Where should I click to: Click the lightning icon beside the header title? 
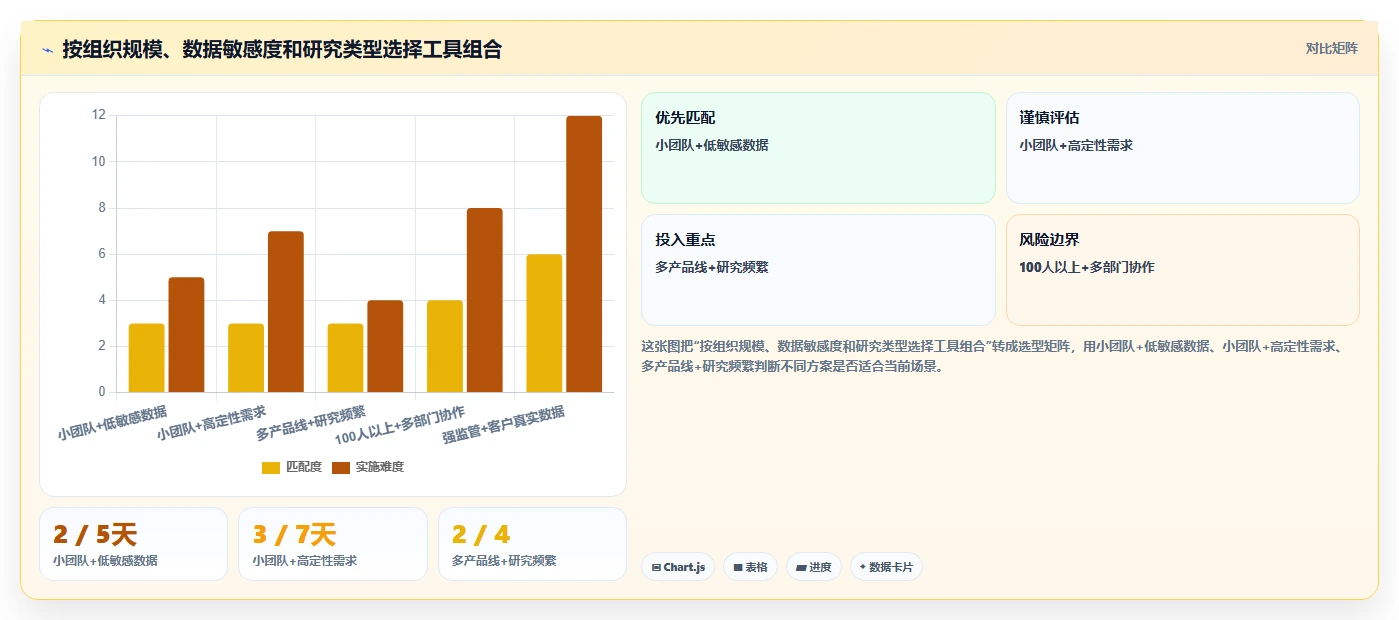pyautogui.click(x=47, y=50)
